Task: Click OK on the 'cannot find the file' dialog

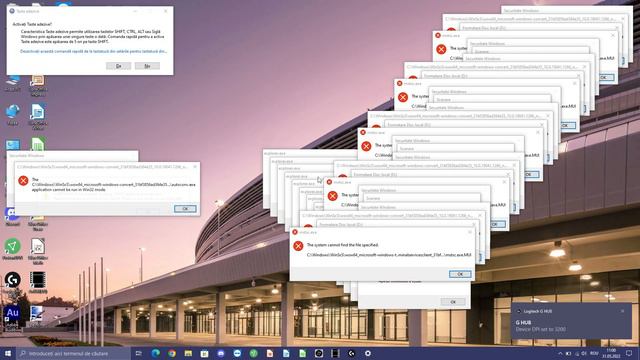Action: [460, 274]
